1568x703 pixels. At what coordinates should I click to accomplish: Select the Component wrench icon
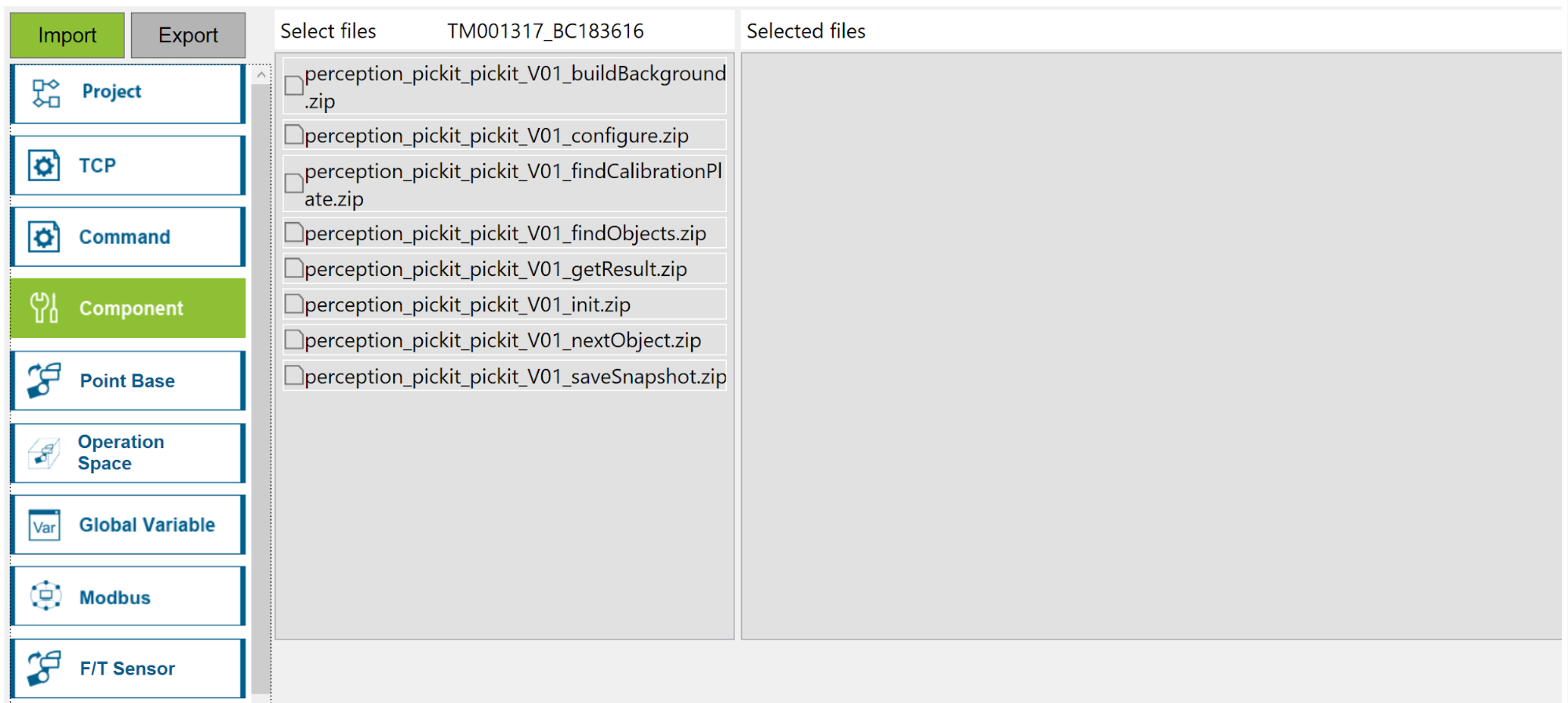(44, 308)
